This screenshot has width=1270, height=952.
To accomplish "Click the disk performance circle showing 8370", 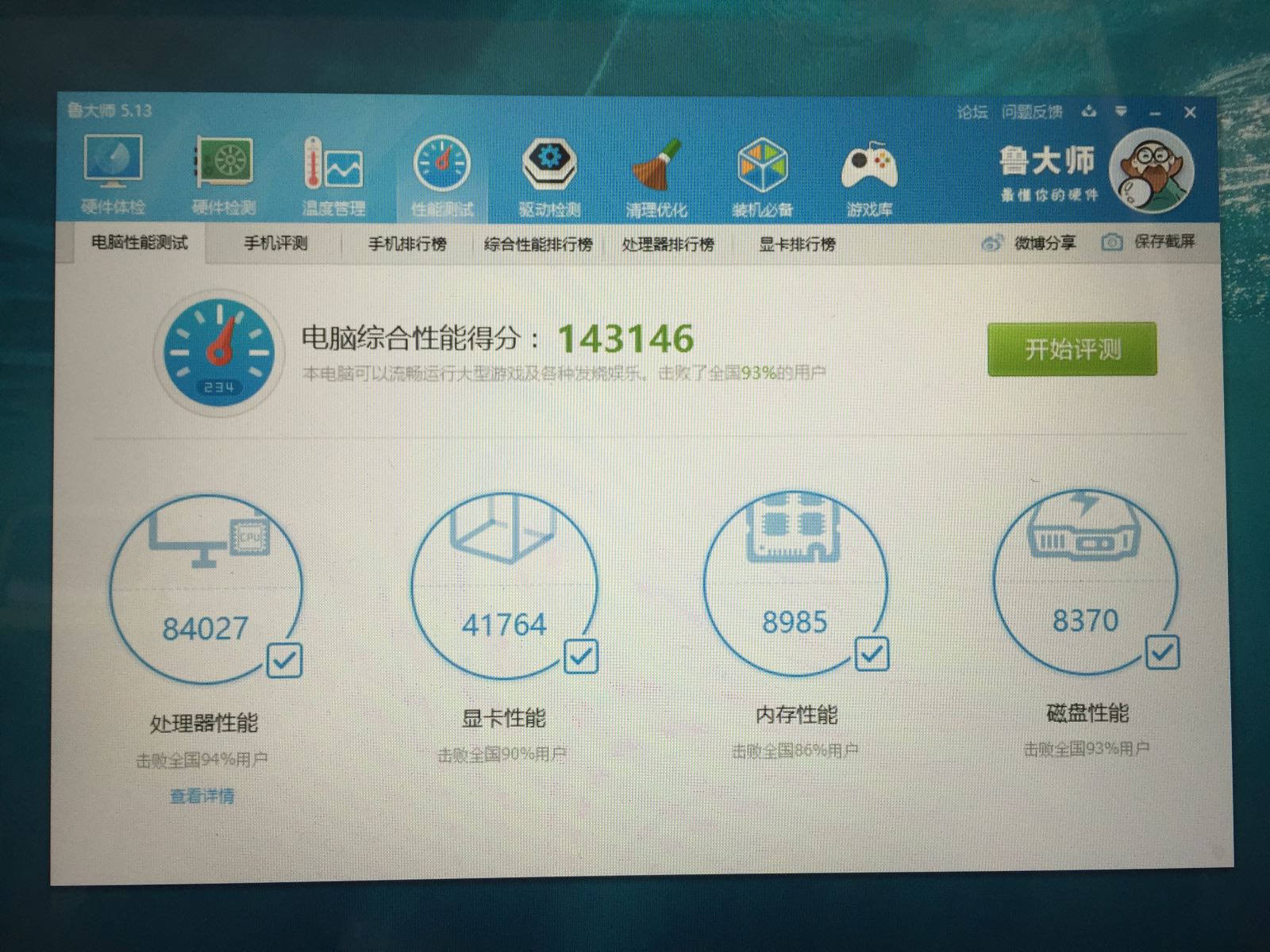I will coord(1086,582).
